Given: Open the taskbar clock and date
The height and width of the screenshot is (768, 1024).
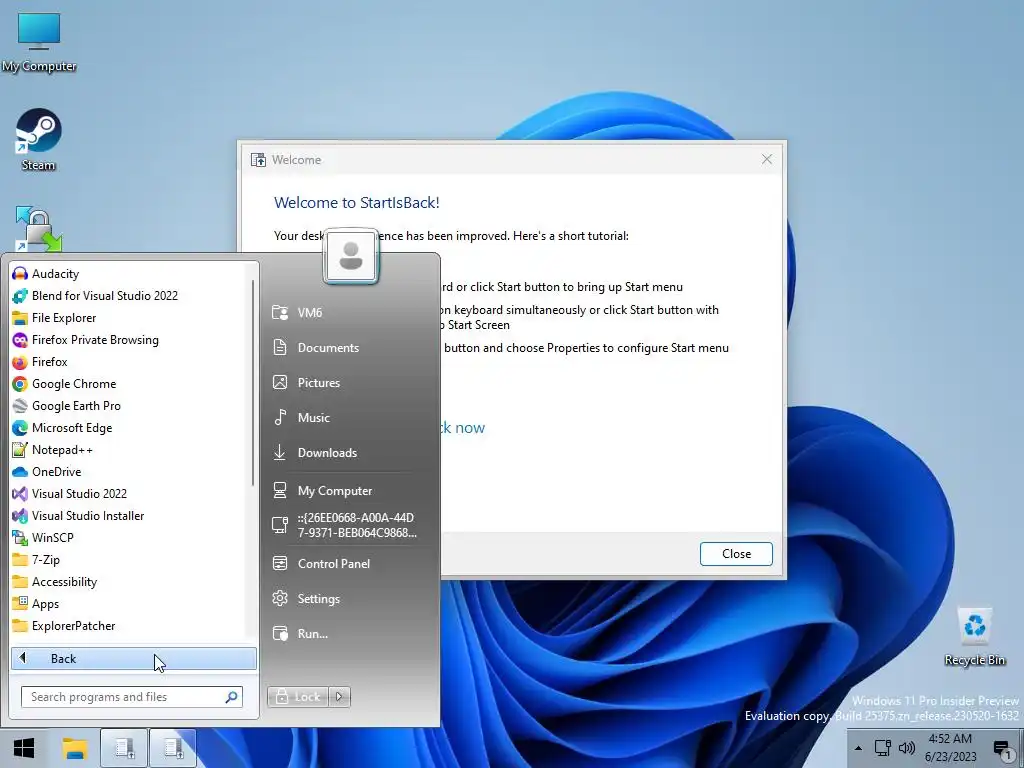Looking at the screenshot, I should tap(950, 748).
